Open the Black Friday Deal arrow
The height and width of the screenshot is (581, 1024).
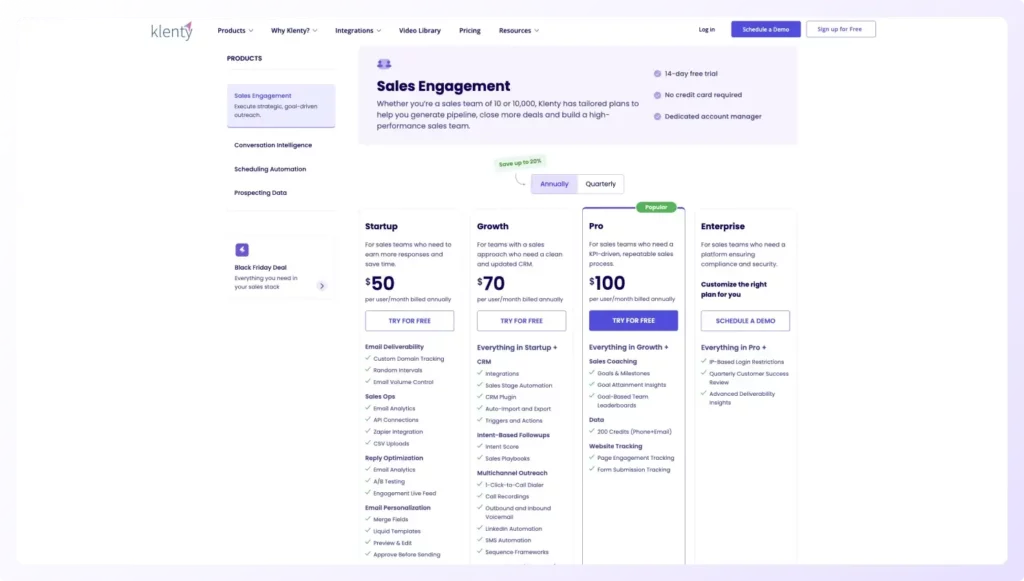coord(321,286)
